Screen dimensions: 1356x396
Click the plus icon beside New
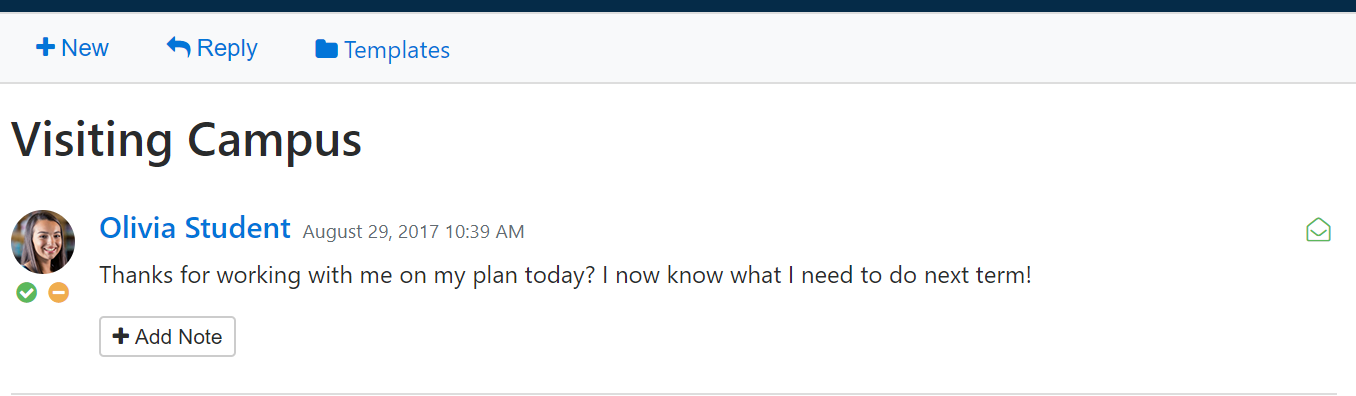point(45,48)
